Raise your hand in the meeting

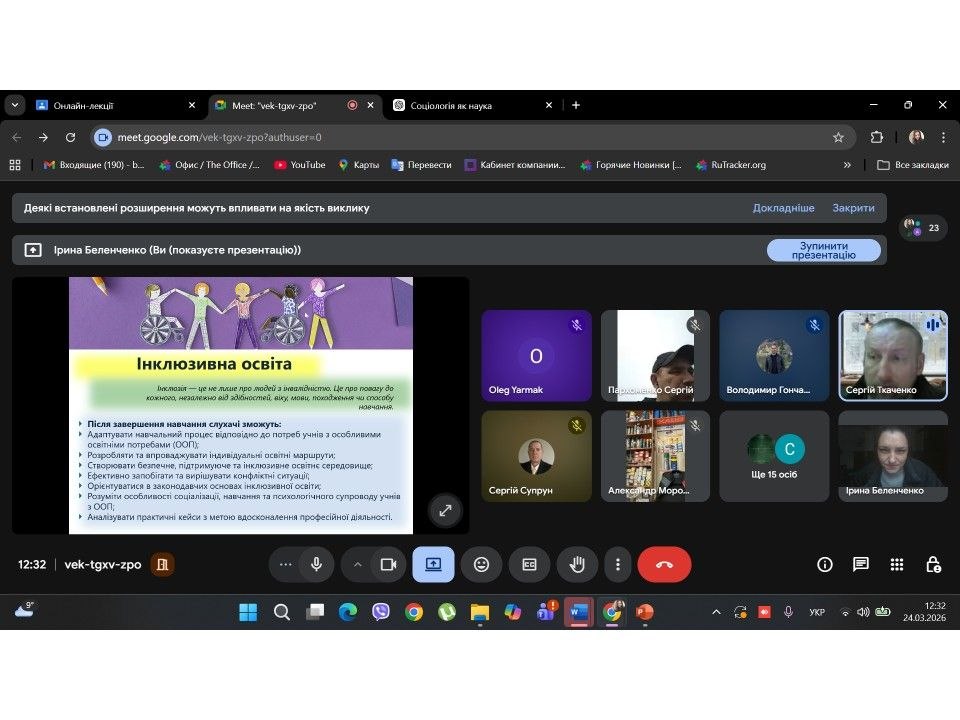577,564
